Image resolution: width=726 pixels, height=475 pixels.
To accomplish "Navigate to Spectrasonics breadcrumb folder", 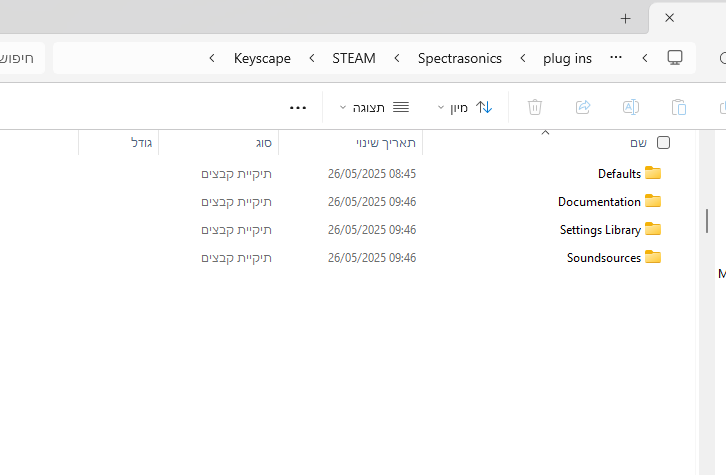I will coord(460,58).
